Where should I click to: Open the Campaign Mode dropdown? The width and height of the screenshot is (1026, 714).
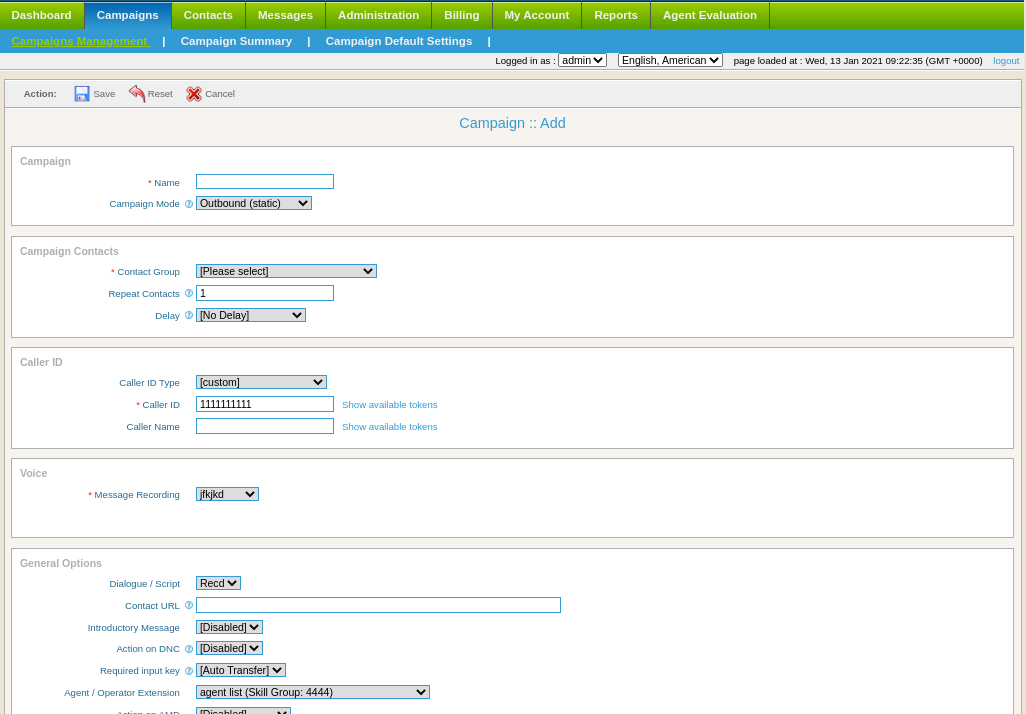coord(254,204)
